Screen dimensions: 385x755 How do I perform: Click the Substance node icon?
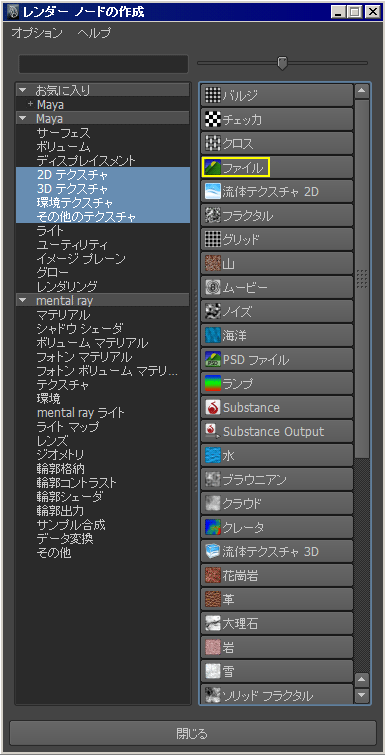(212, 407)
